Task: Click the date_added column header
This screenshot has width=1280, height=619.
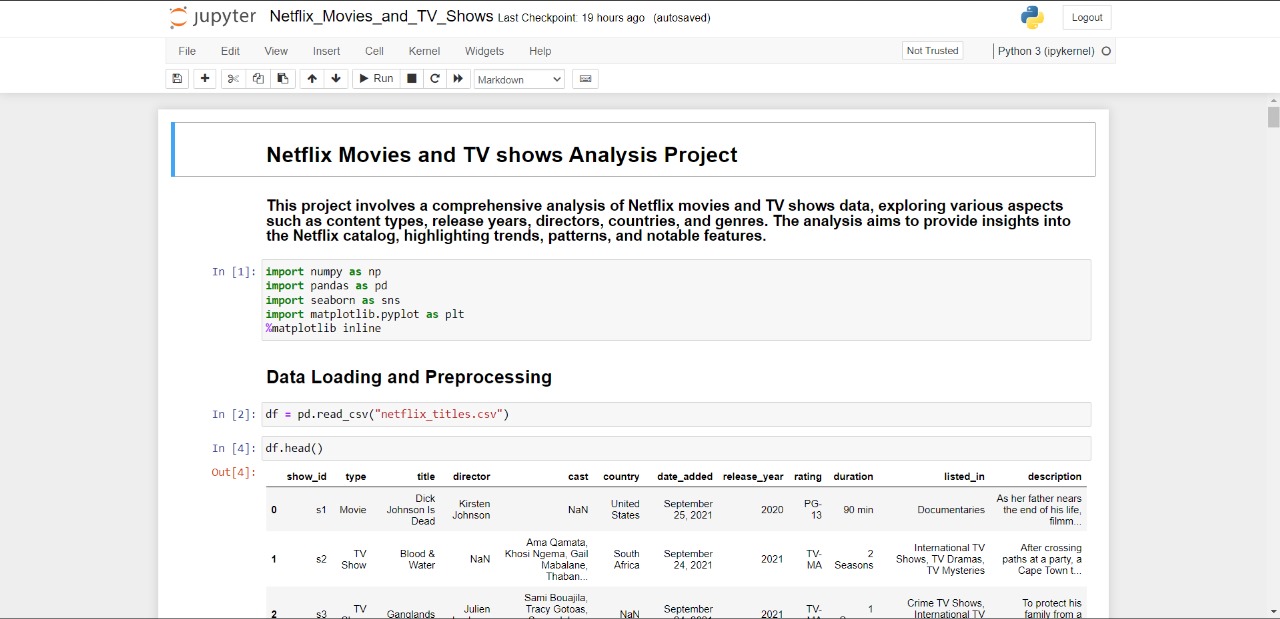Action: tap(685, 477)
